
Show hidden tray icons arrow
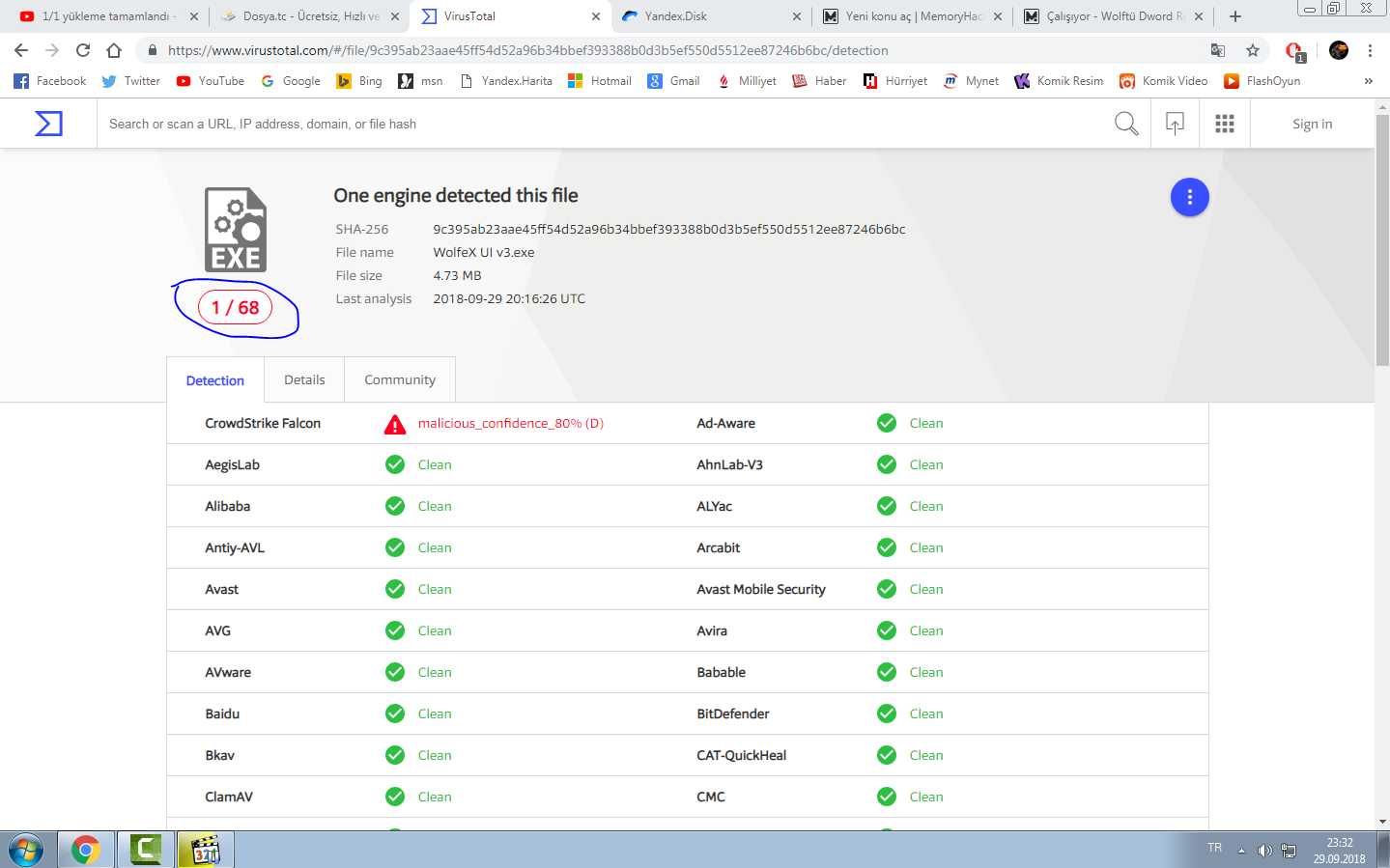click(x=1241, y=851)
